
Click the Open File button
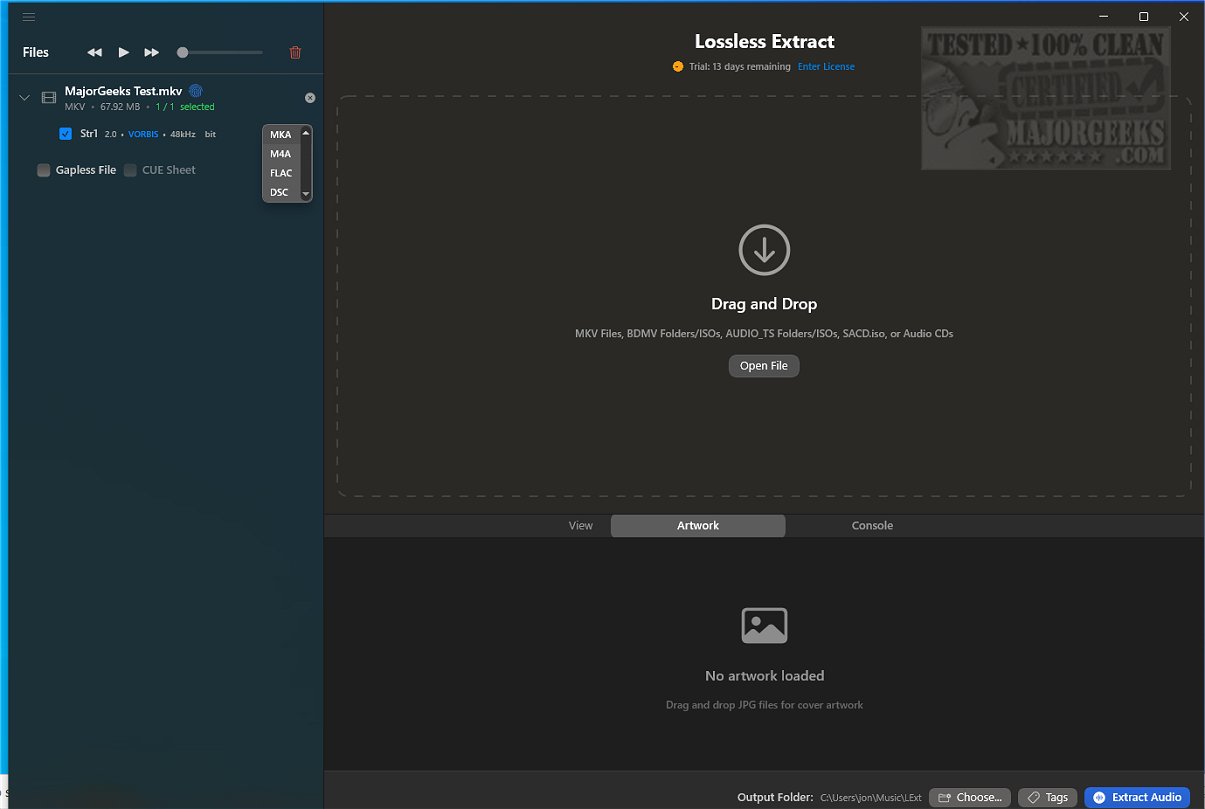764,366
